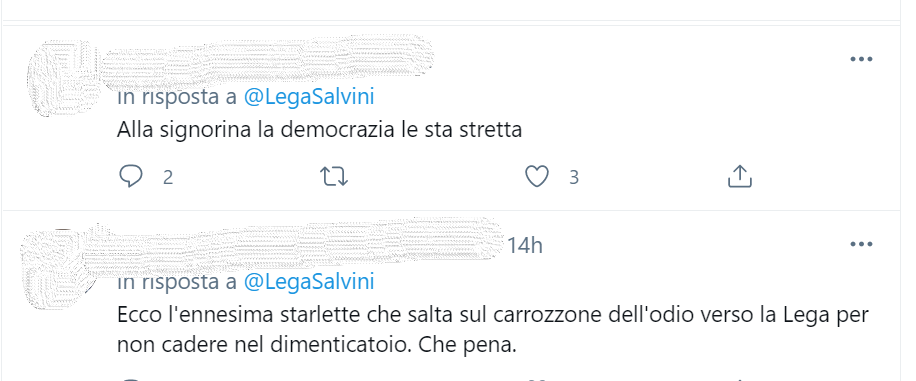
Task: Open the 14h timestamp link
Action: [x=524, y=245]
